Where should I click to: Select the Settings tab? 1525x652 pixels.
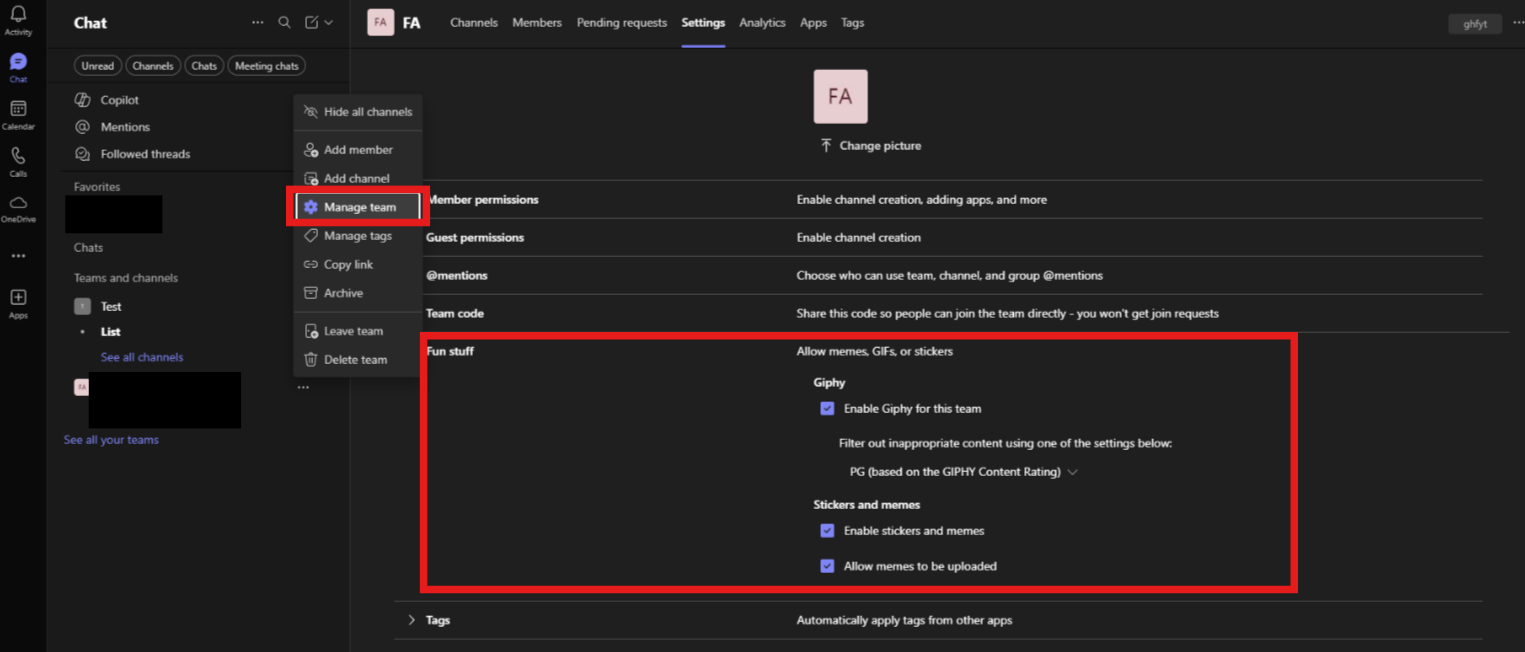point(703,22)
